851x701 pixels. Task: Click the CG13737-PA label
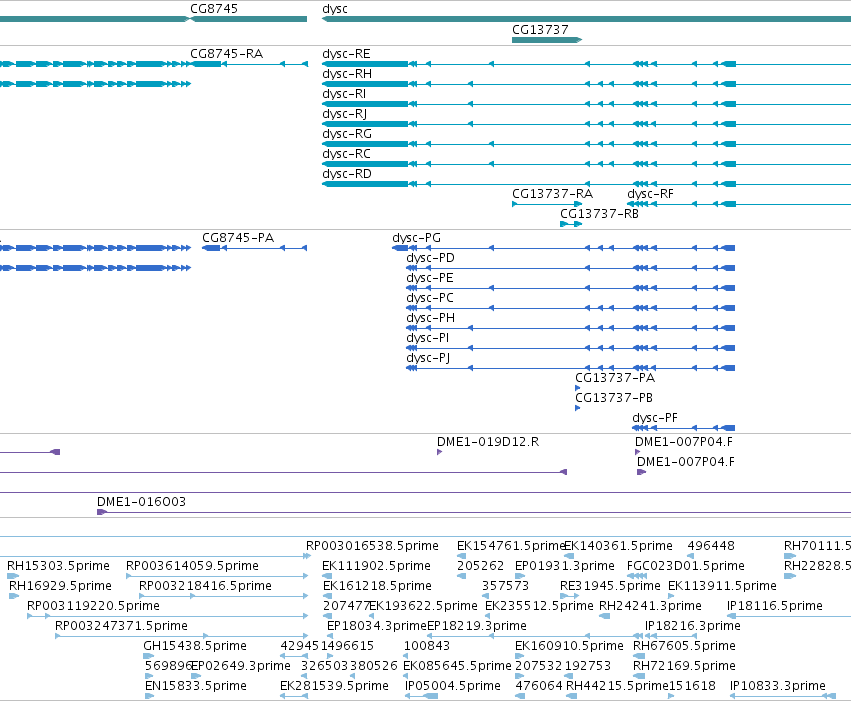point(615,378)
